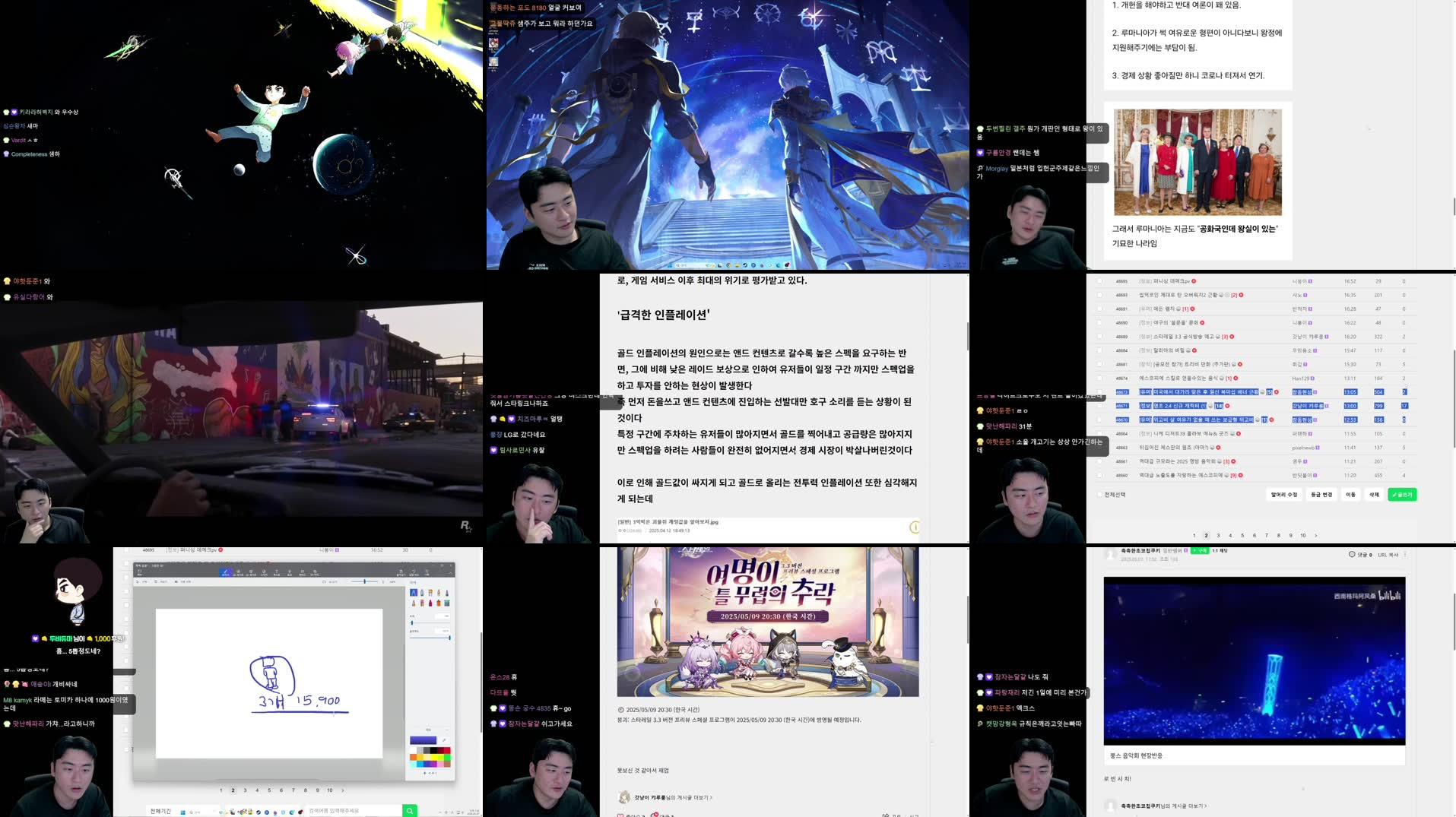Click the 등급 변경 button
This screenshot has height=817, width=1456.
point(1321,494)
